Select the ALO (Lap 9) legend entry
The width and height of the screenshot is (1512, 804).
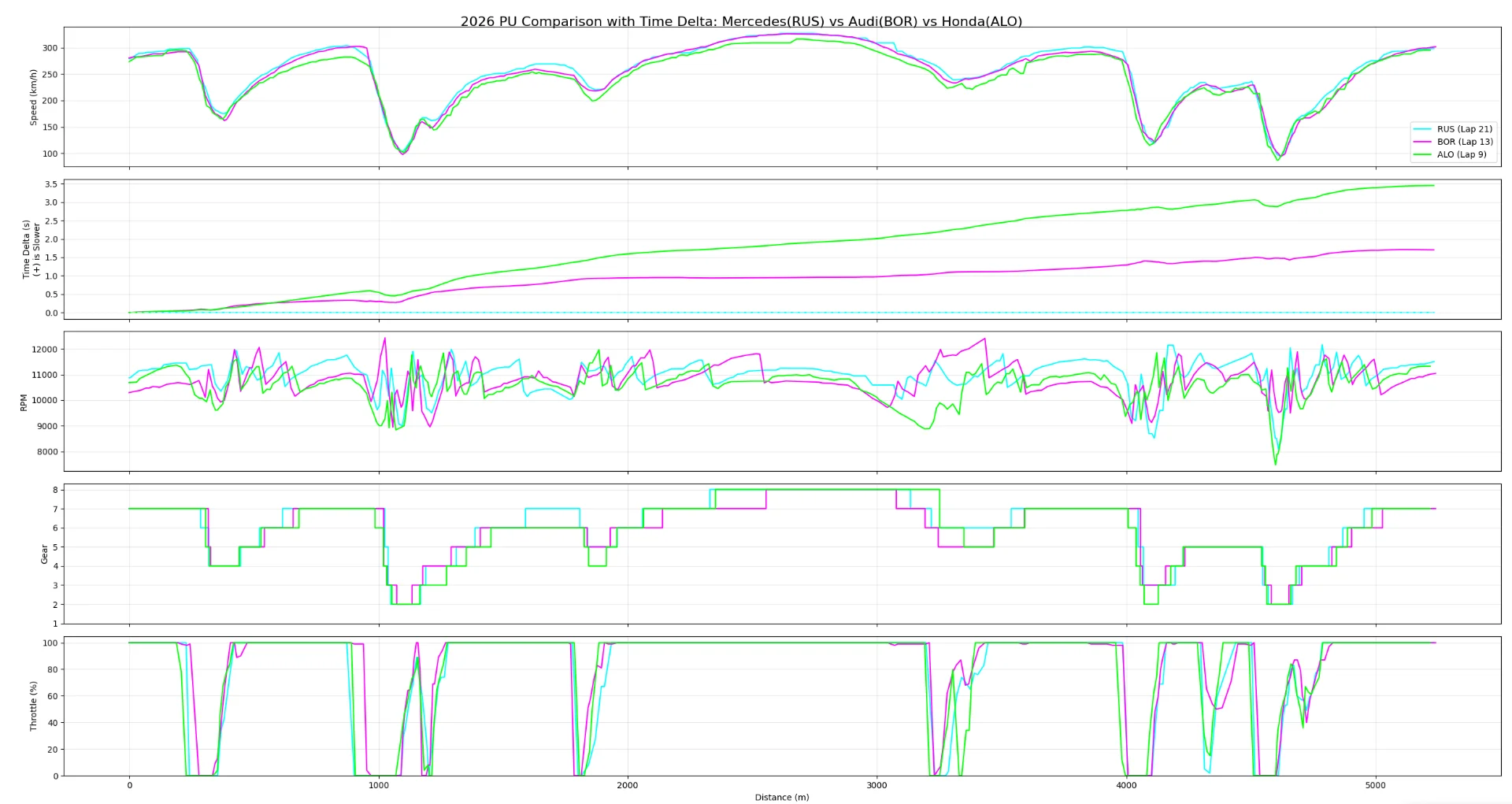point(1461,154)
